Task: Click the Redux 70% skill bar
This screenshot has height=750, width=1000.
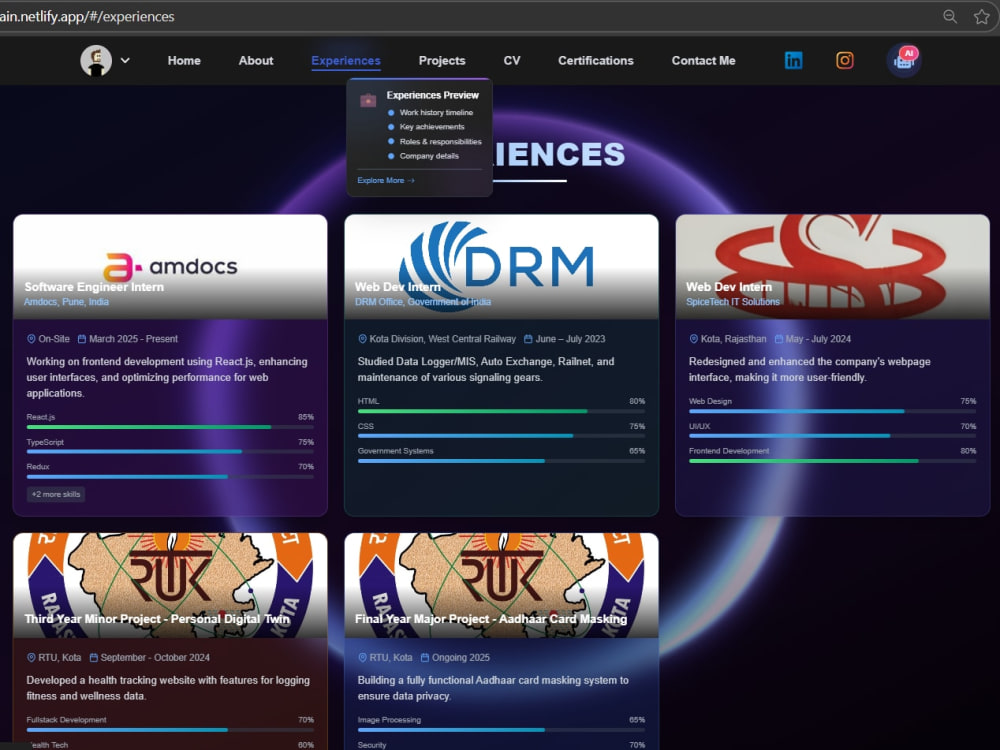Action: click(170, 476)
